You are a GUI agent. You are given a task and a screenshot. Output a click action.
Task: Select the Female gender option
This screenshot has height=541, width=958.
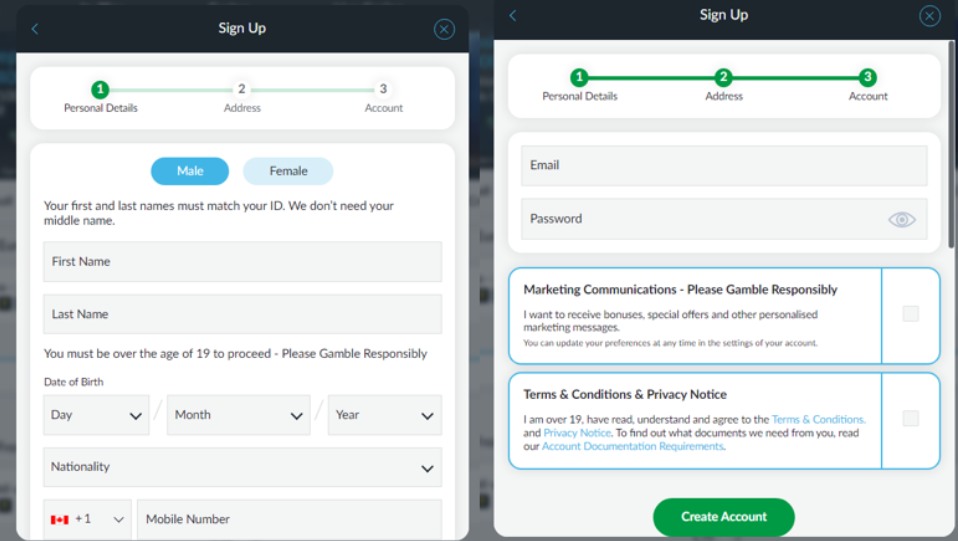pyautogui.click(x=288, y=171)
